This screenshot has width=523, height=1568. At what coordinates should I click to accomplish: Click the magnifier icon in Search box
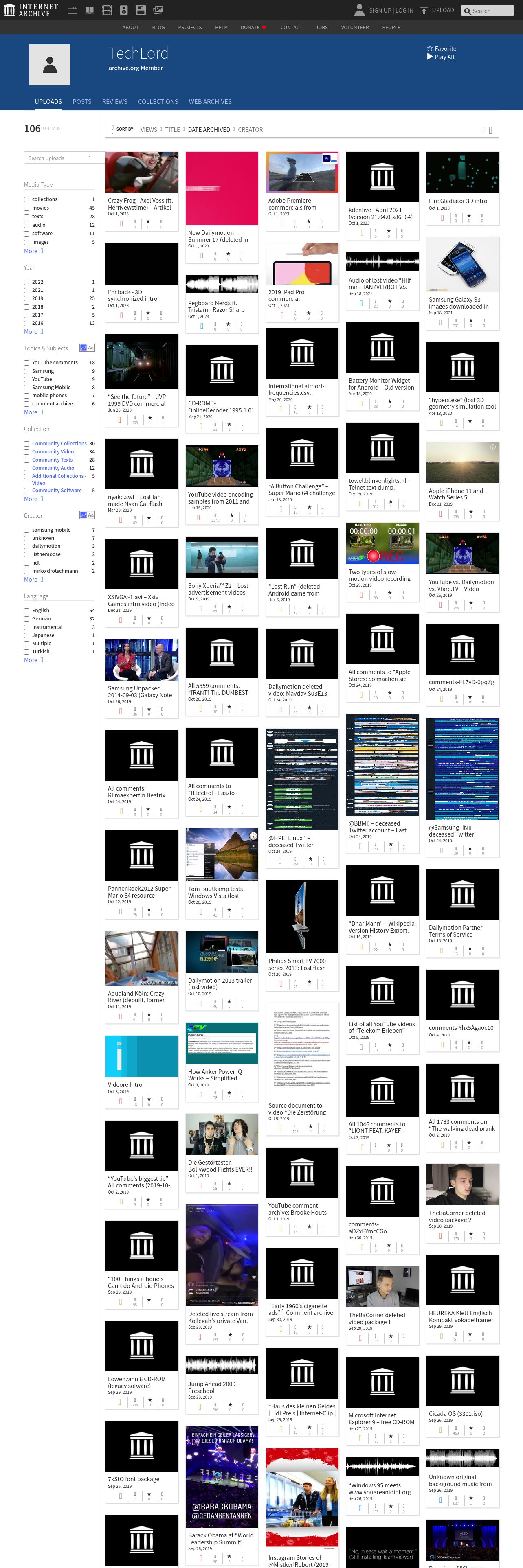point(468,11)
